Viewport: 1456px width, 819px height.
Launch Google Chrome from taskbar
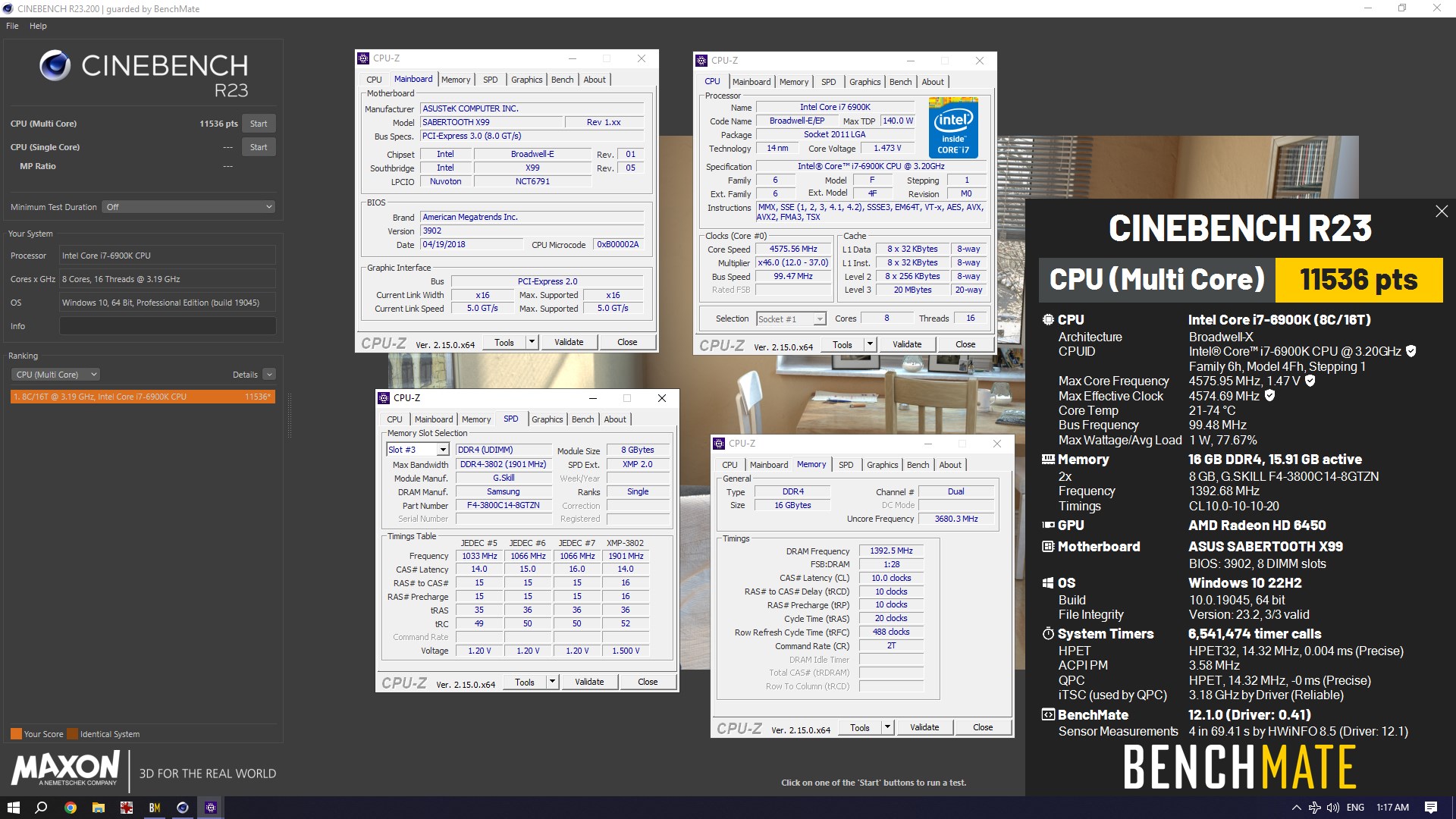tap(70, 808)
